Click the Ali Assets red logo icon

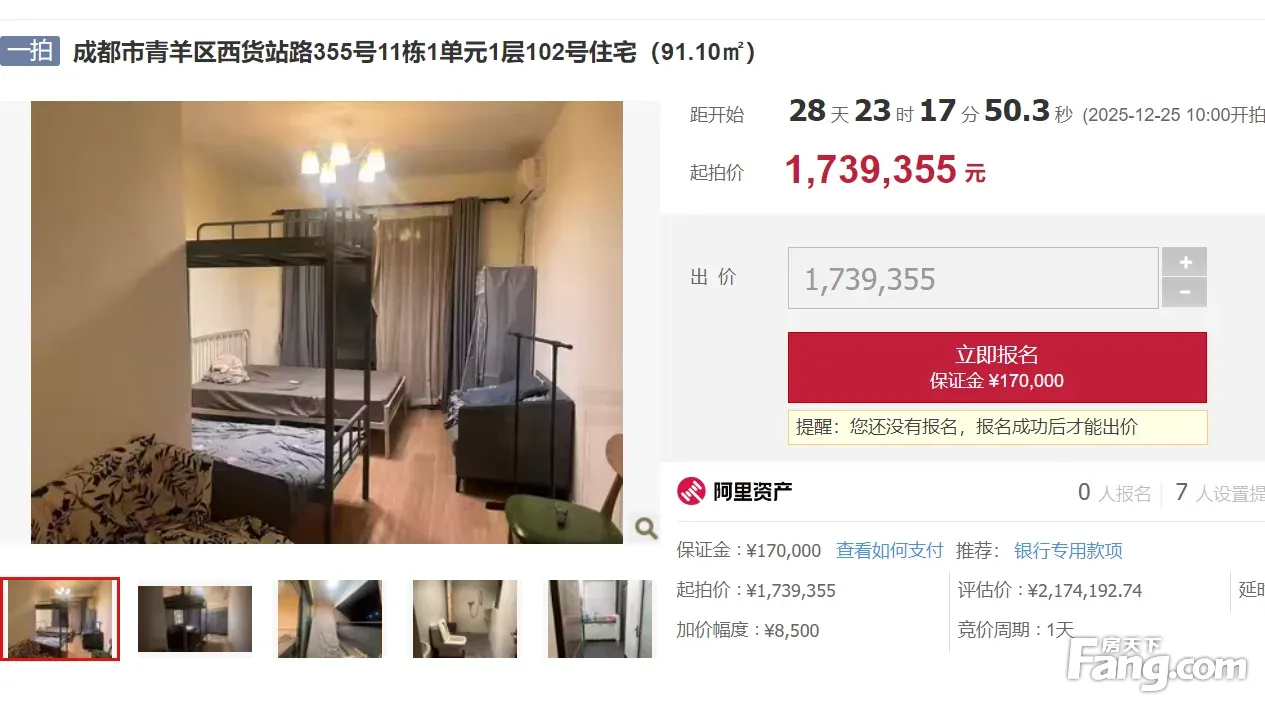[691, 491]
